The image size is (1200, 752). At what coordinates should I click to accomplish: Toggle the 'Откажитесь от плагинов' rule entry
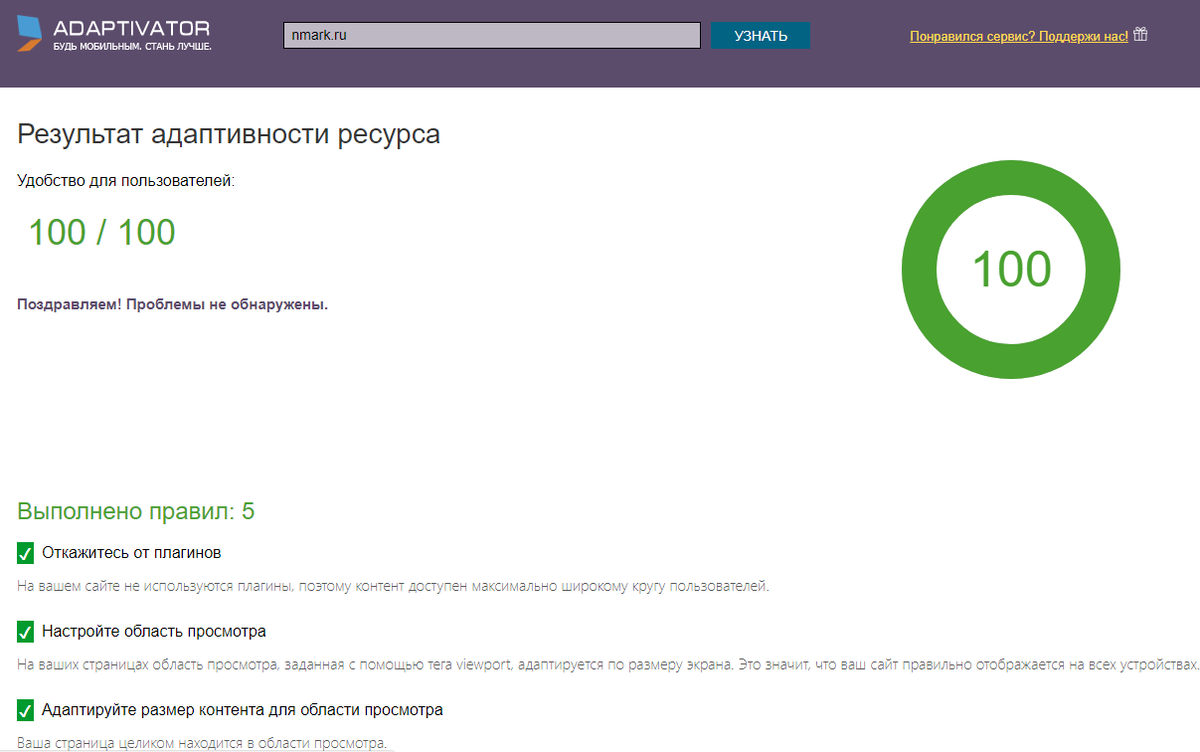[130, 553]
